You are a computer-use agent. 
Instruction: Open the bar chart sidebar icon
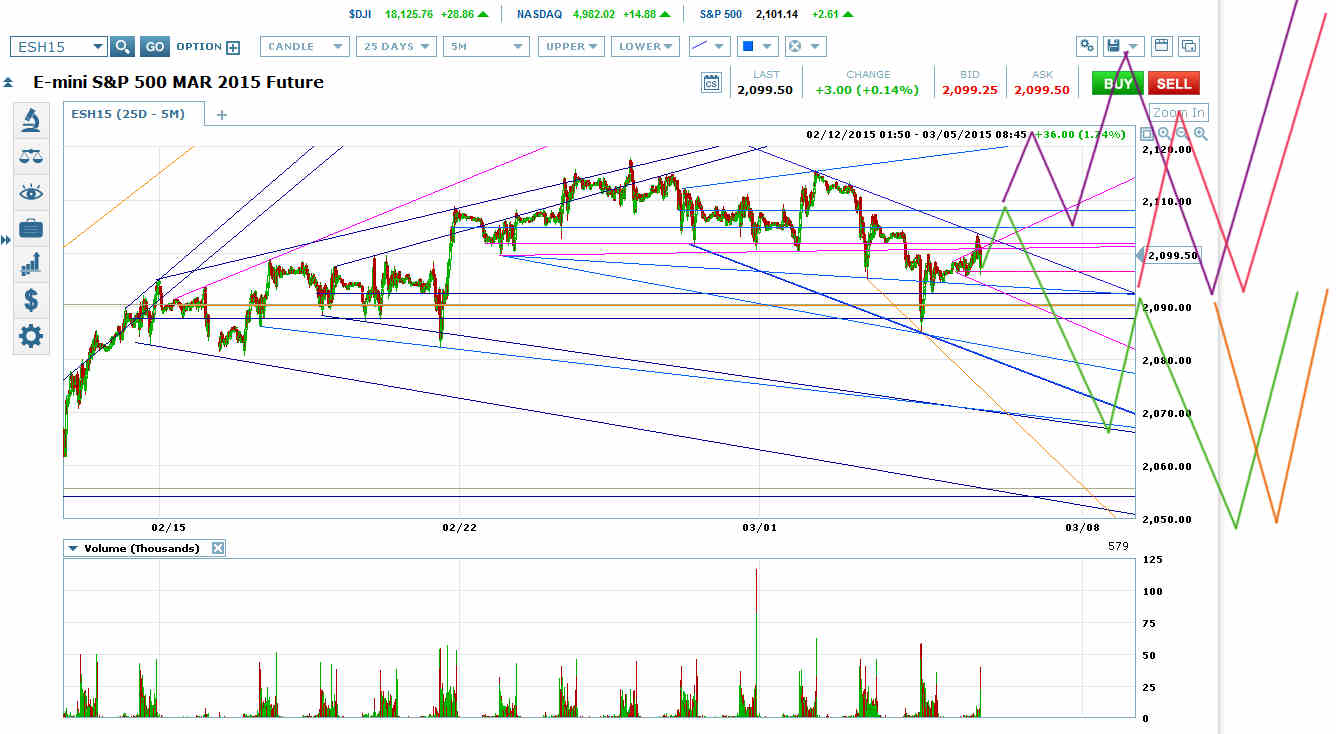pos(31,264)
